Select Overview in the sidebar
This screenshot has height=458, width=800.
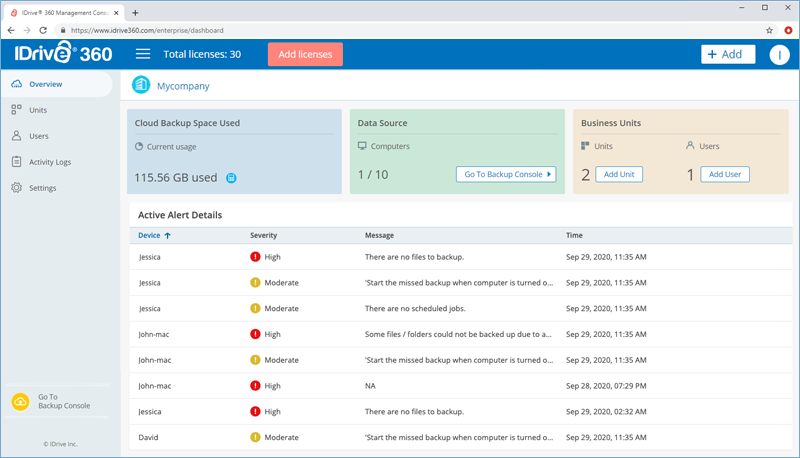56,84
